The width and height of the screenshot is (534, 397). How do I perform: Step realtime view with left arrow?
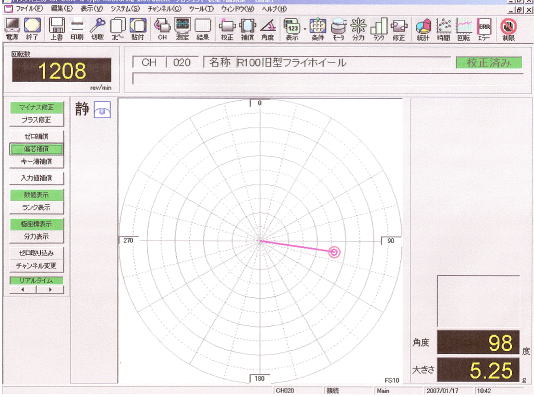(23, 290)
